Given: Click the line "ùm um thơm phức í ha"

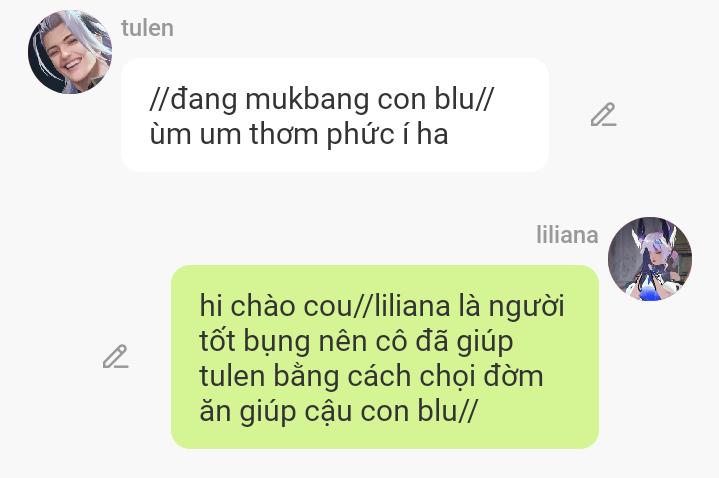Looking at the screenshot, I should pos(299,134).
